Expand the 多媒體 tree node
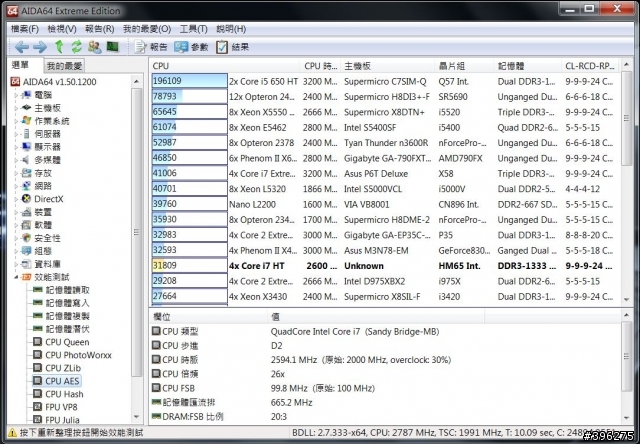640x444 pixels. (x=16, y=160)
